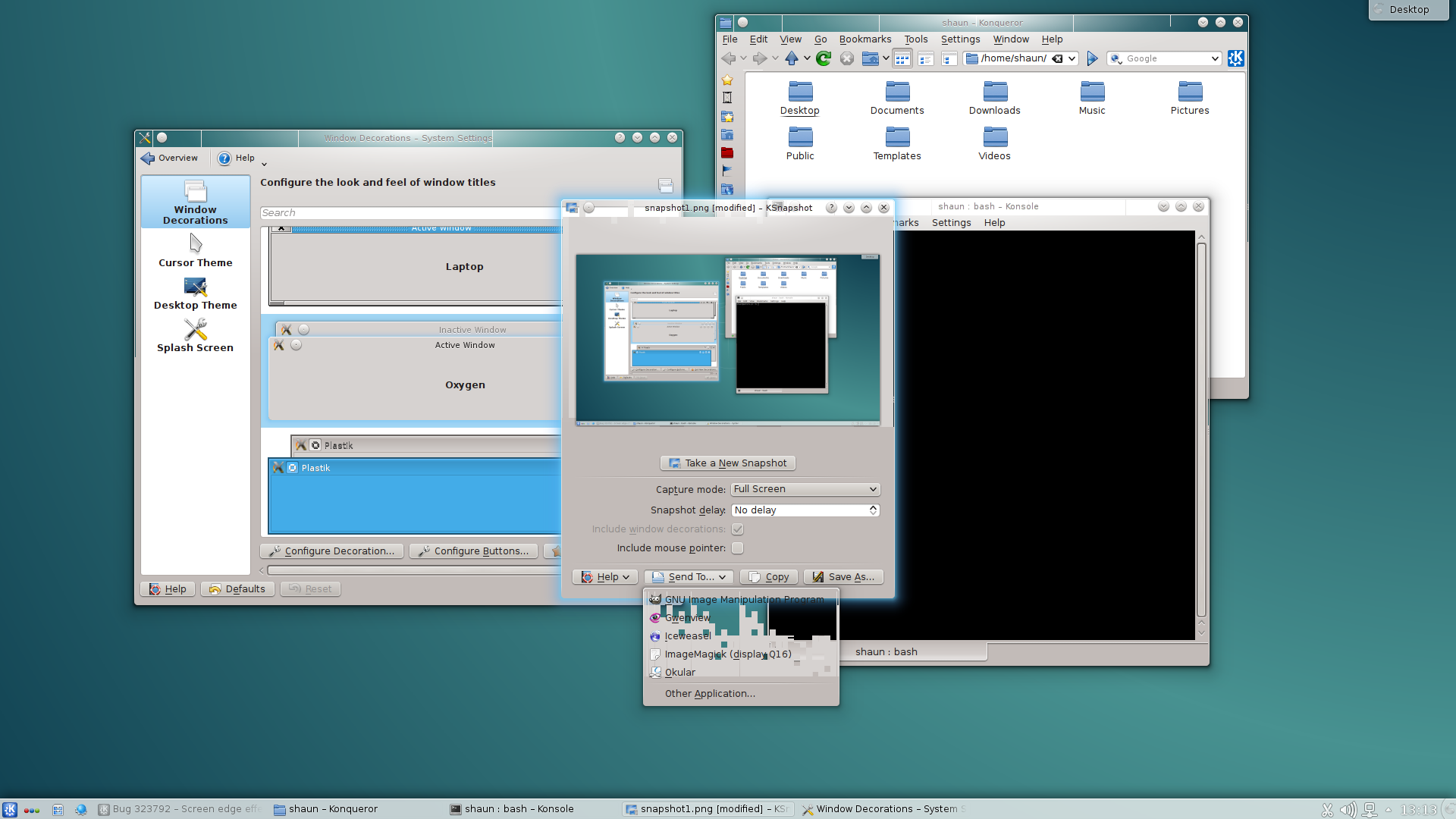The width and height of the screenshot is (1456, 819).
Task: Toggle Include window decorations checkbox
Action: 737,529
